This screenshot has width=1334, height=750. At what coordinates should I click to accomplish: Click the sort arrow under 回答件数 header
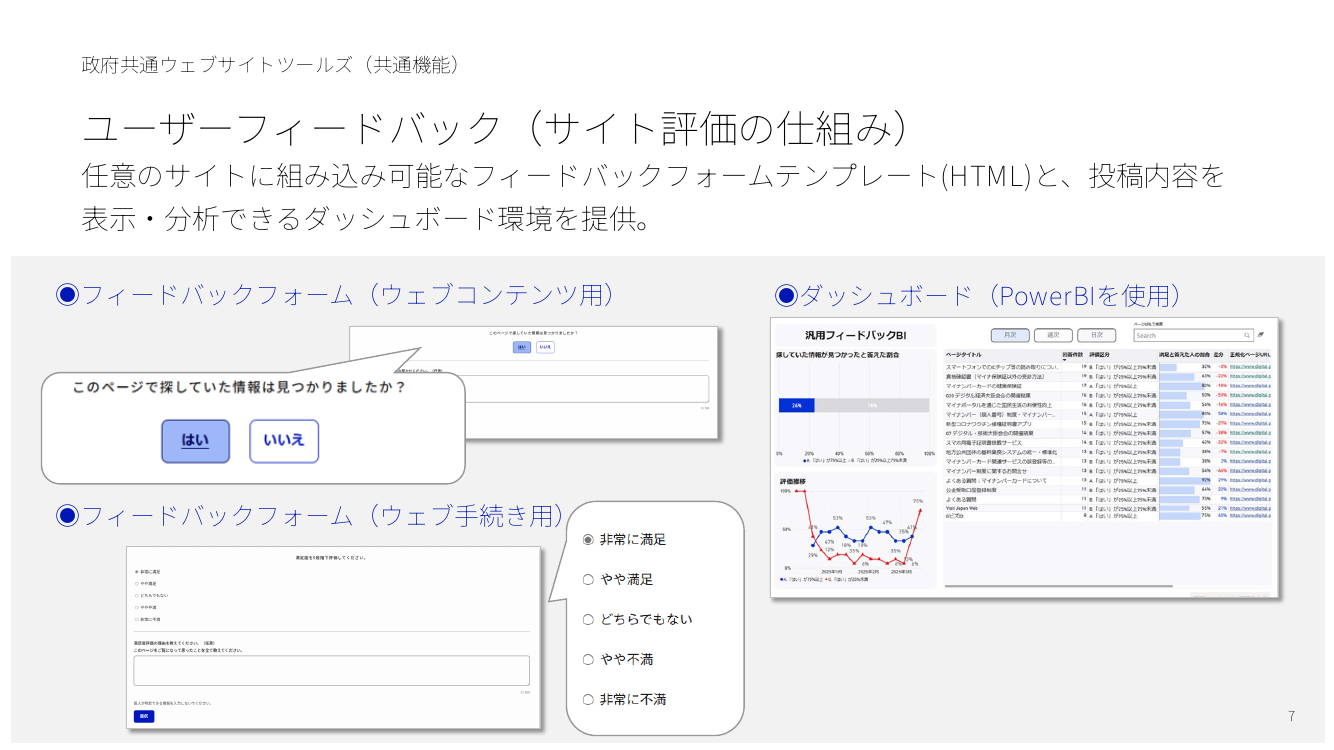(1065, 360)
